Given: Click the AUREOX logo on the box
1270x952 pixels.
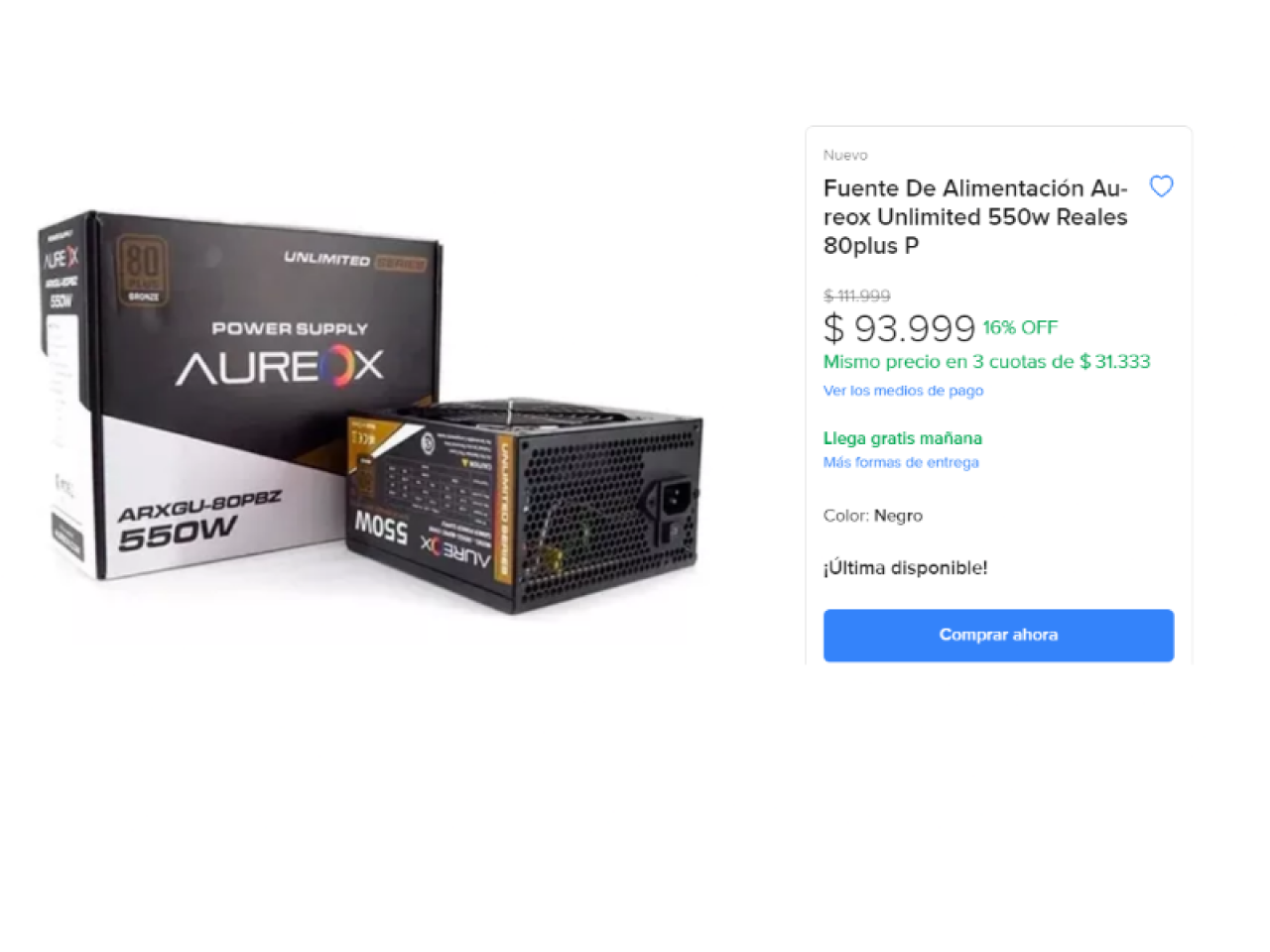Looking at the screenshot, I should tap(280, 366).
